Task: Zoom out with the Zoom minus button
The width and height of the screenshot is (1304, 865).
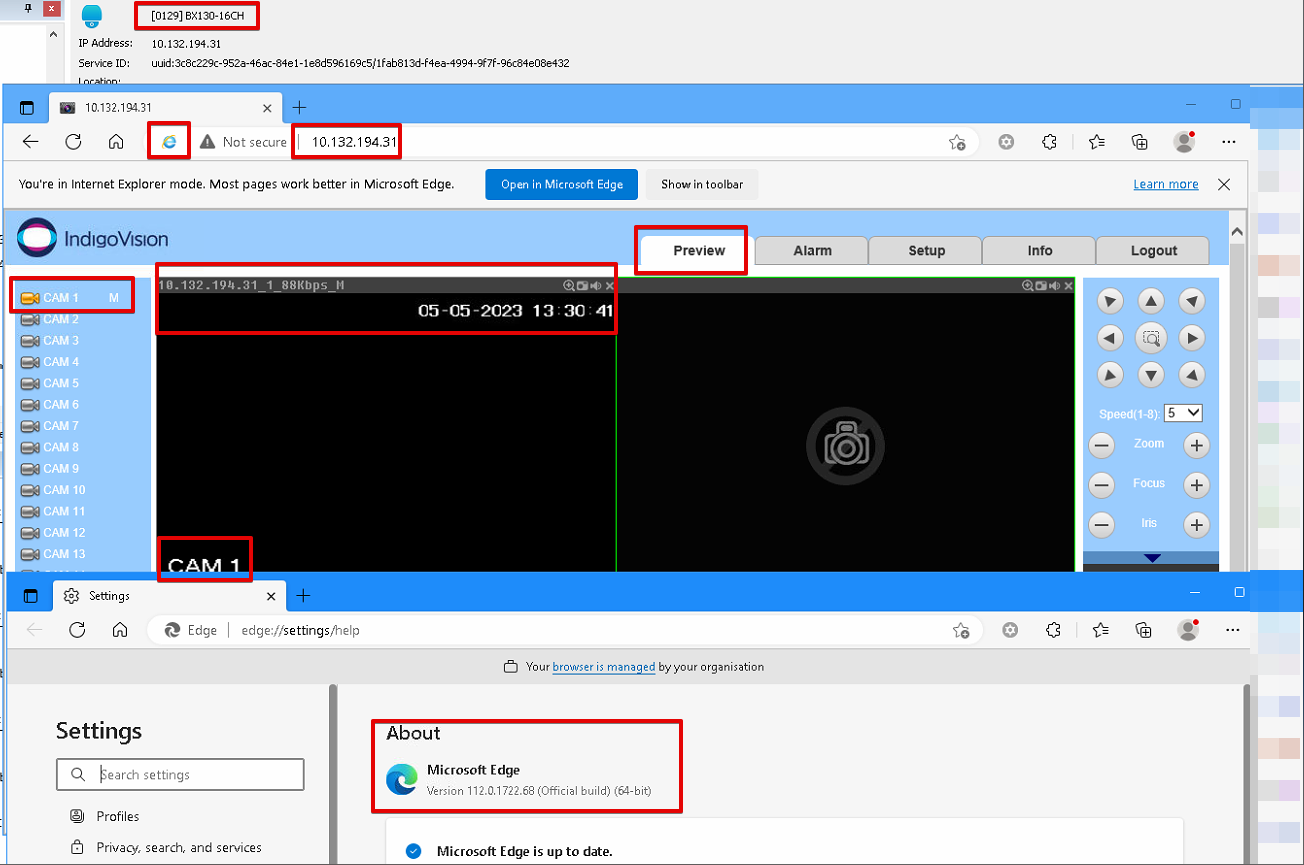Action: coord(1101,445)
